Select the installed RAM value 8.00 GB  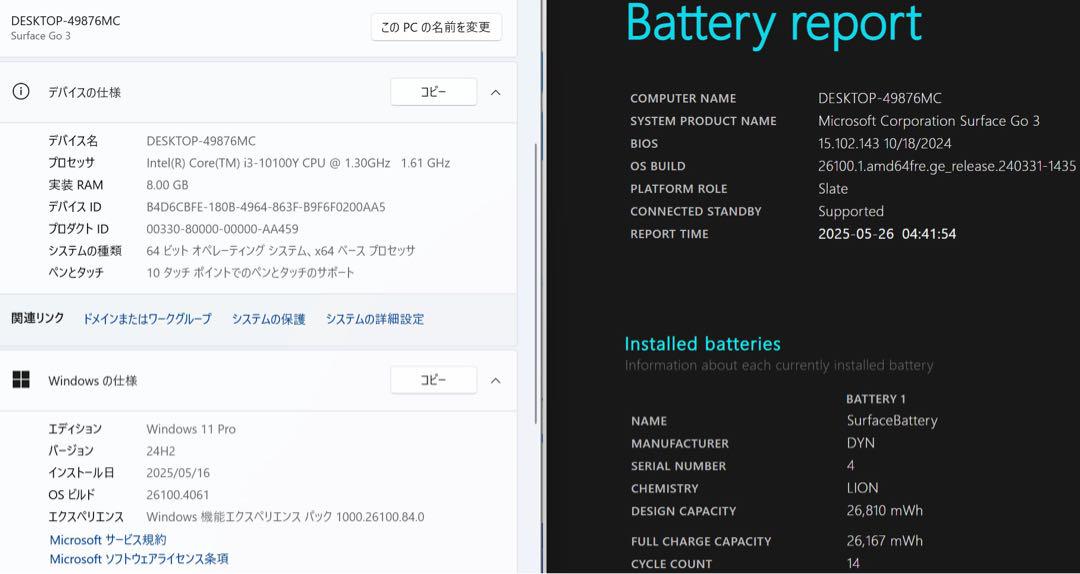(167, 185)
